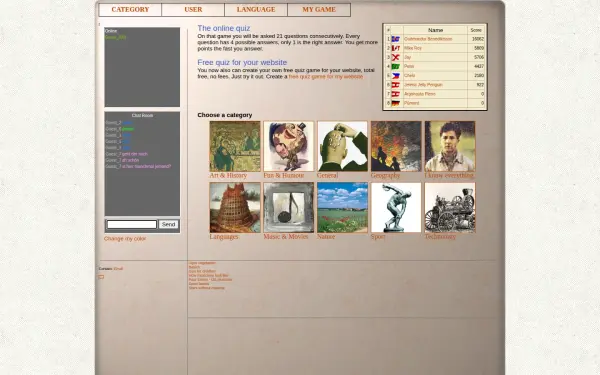The height and width of the screenshot is (375, 600).
Task: Click the 'Free quiz for your website' heading
Action: tap(242, 62)
